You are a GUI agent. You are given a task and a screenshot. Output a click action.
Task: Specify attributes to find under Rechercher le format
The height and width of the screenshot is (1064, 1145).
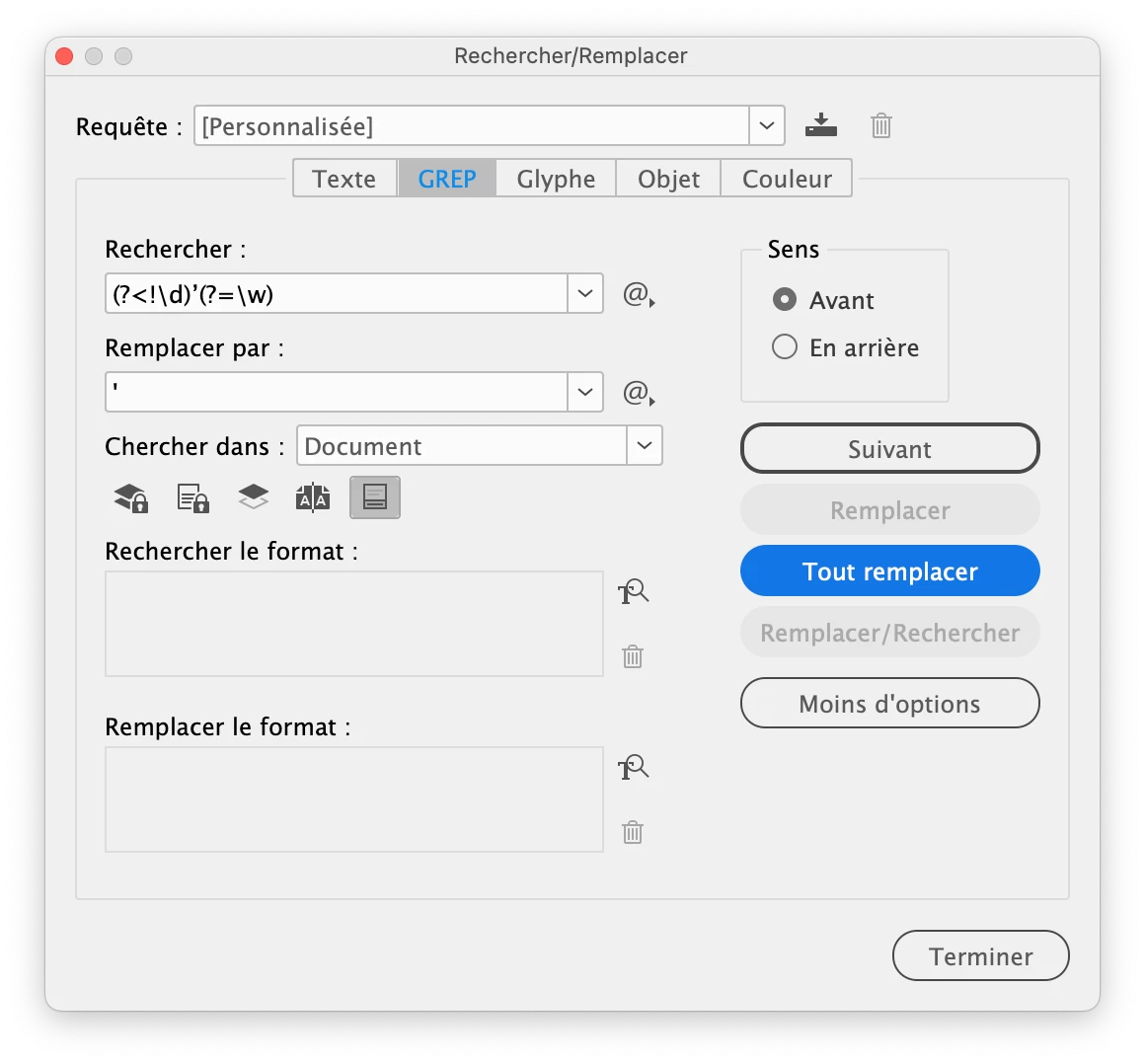coord(633,591)
